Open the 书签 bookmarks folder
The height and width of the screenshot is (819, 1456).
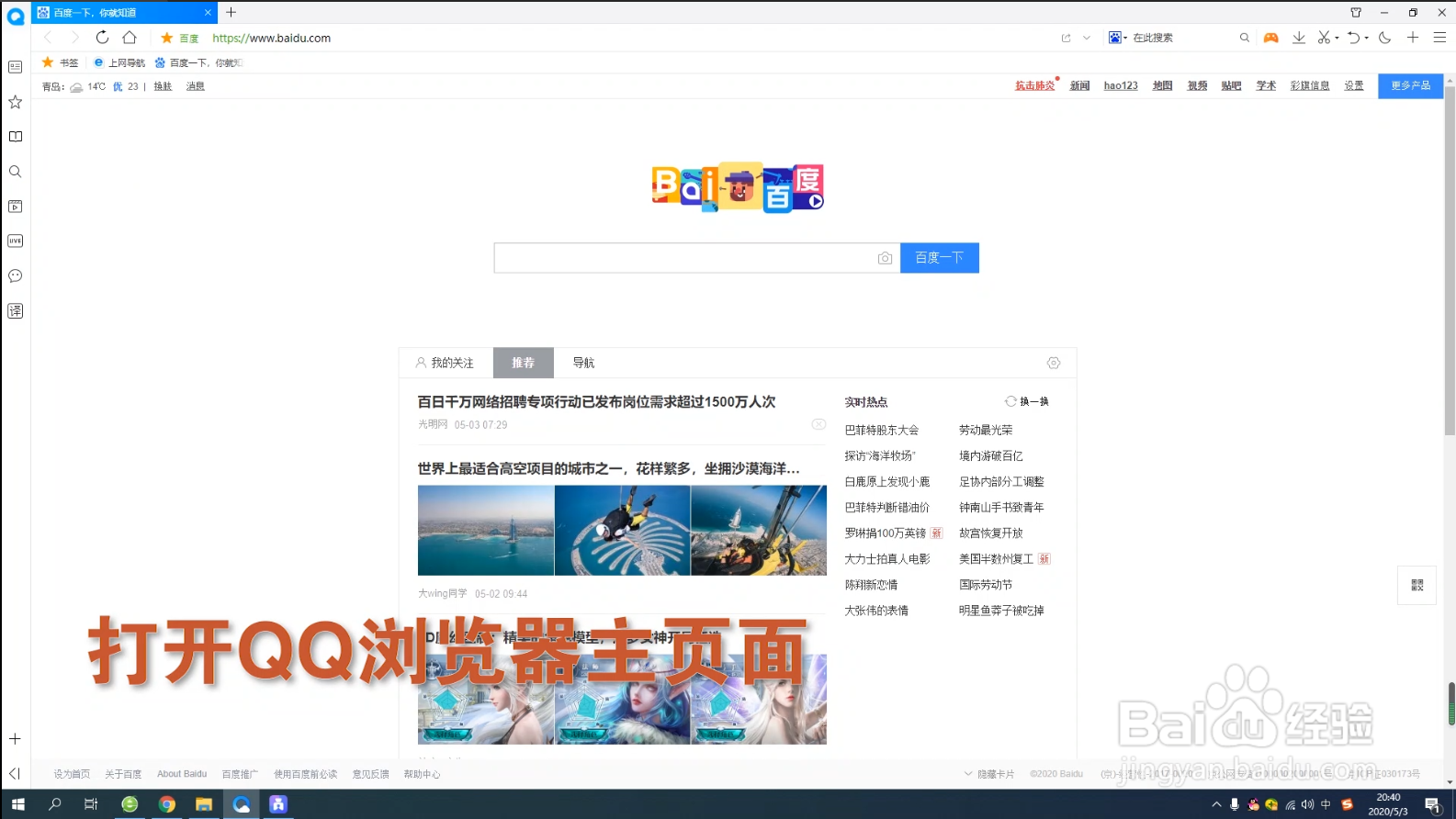click(x=61, y=62)
